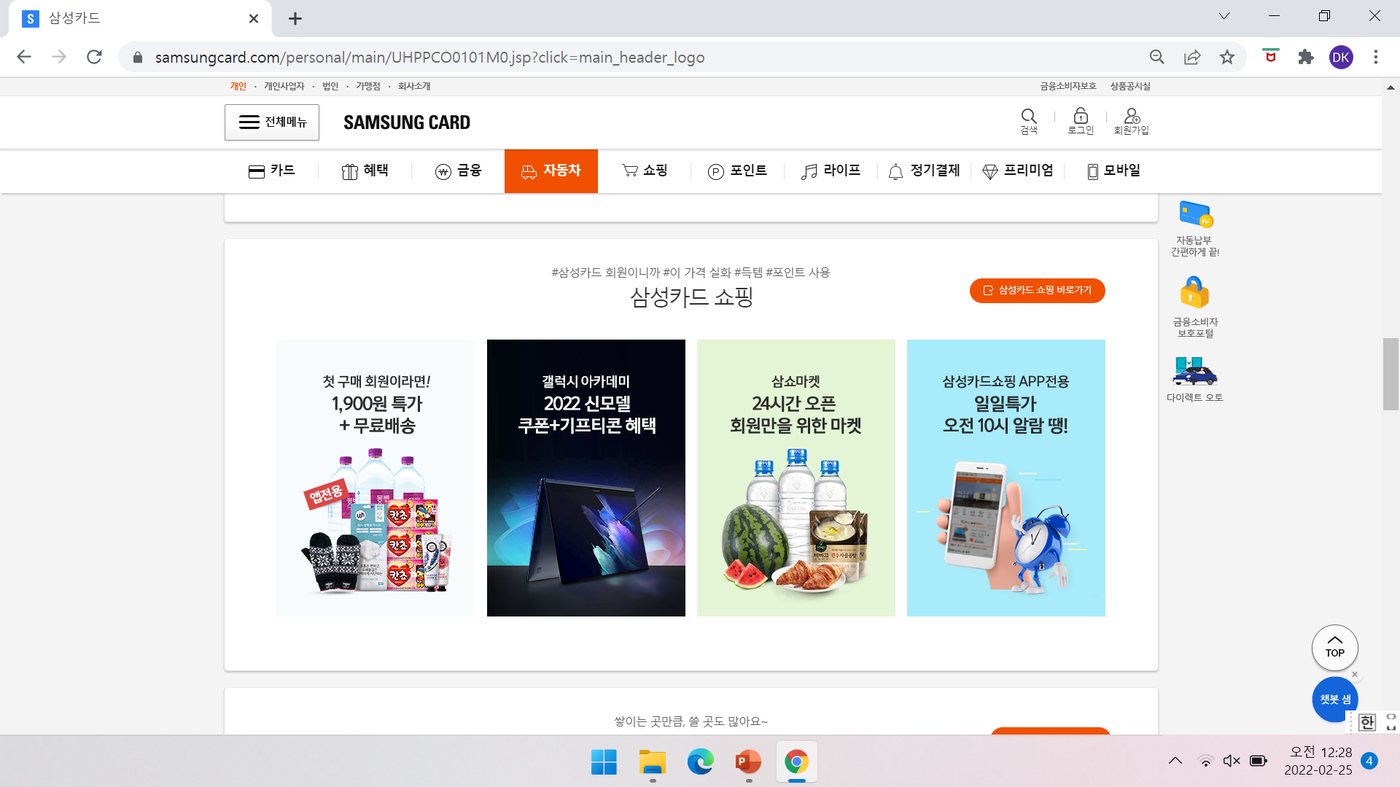The image size is (1400, 787).
Task: Open the 라이프 navigation menu
Action: (x=831, y=171)
